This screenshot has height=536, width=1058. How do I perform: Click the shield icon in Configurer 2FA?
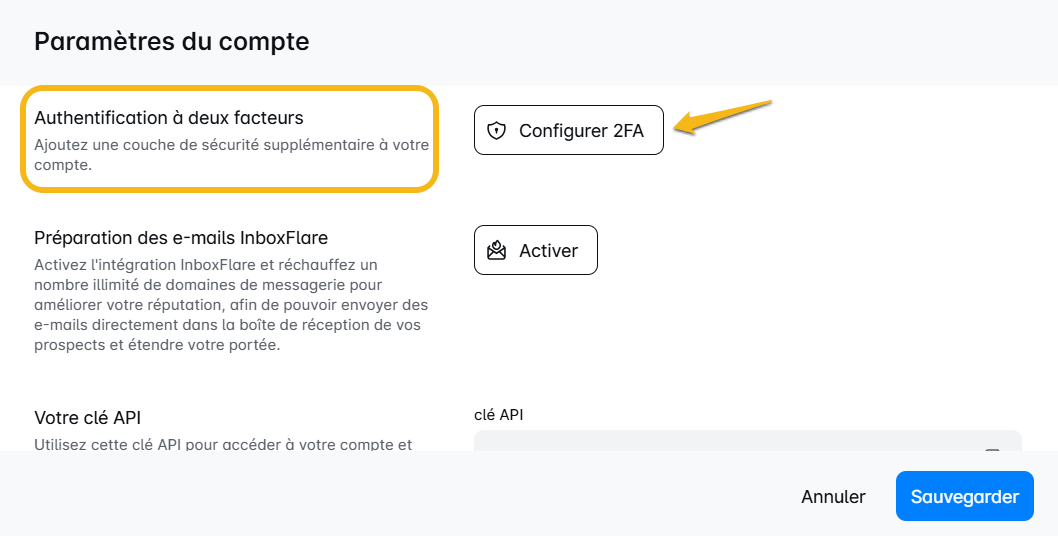pyautogui.click(x=496, y=130)
